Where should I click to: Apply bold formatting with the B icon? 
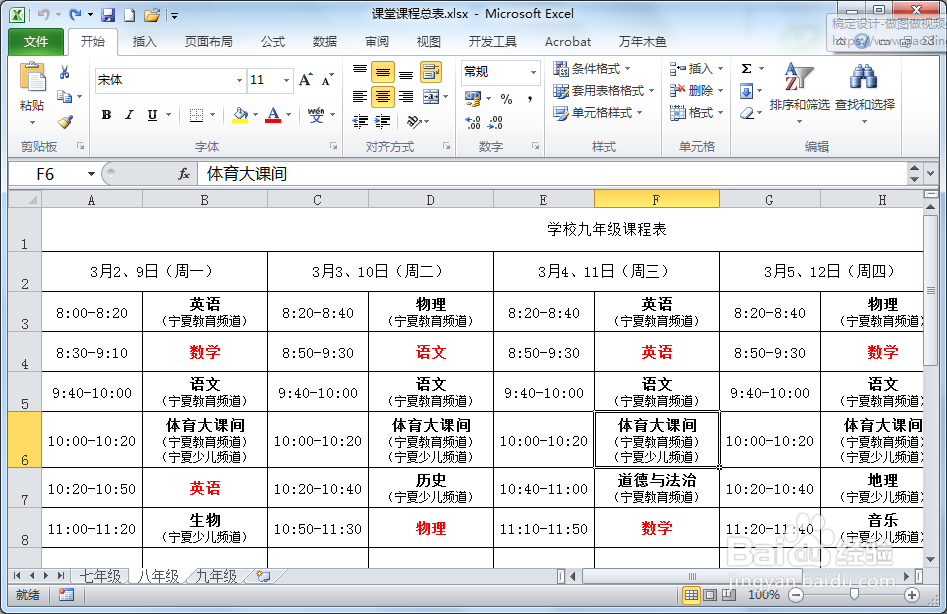(106, 116)
